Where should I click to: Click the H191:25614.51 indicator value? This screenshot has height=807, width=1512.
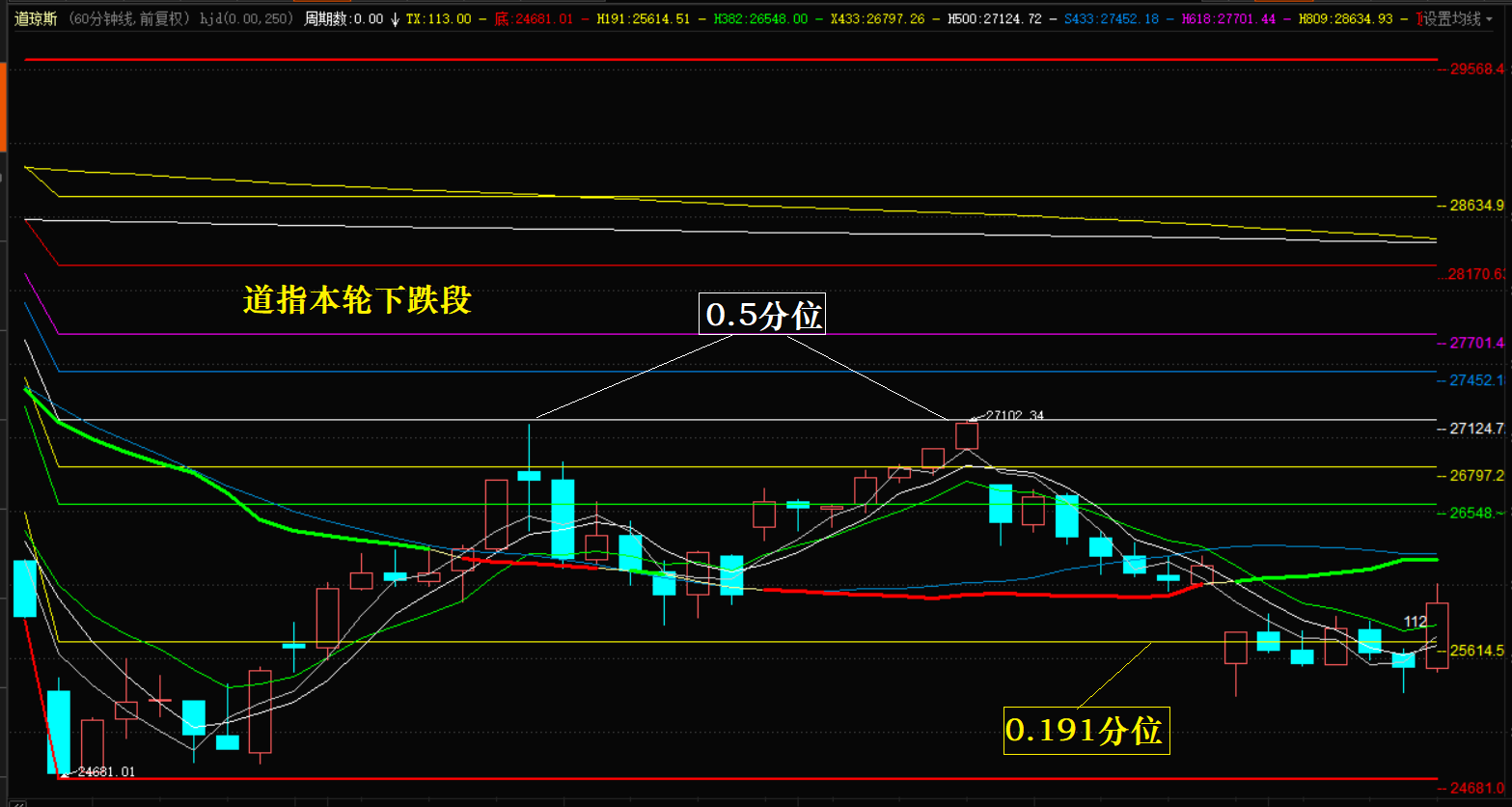click(642, 18)
